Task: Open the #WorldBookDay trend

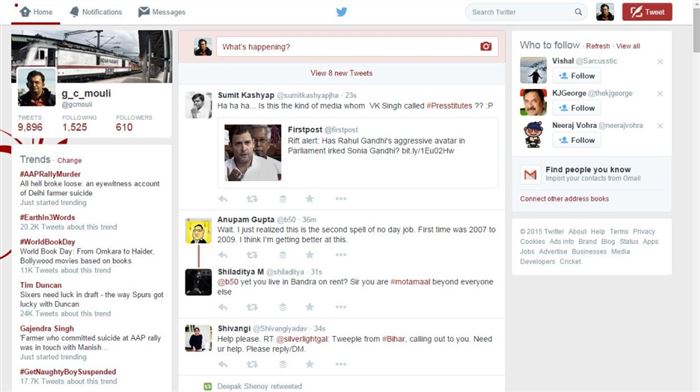Action: click(47, 242)
